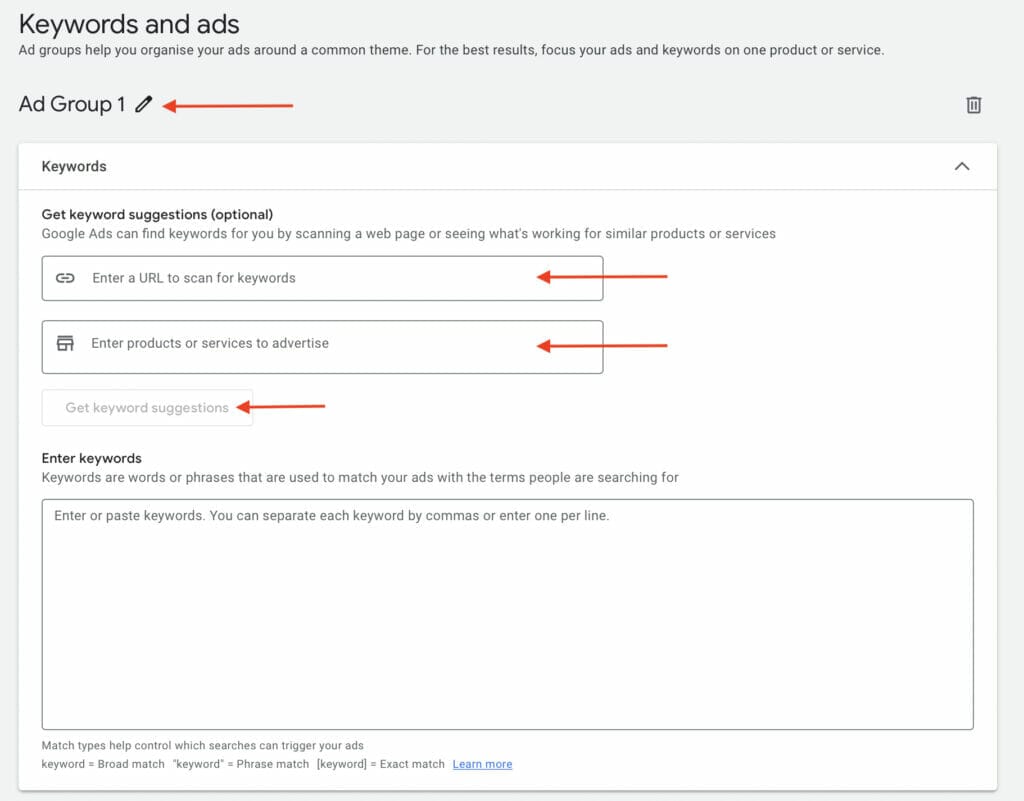This screenshot has width=1024, height=801.
Task: Click the 'Enter keywords' section label
Action: click(x=92, y=458)
